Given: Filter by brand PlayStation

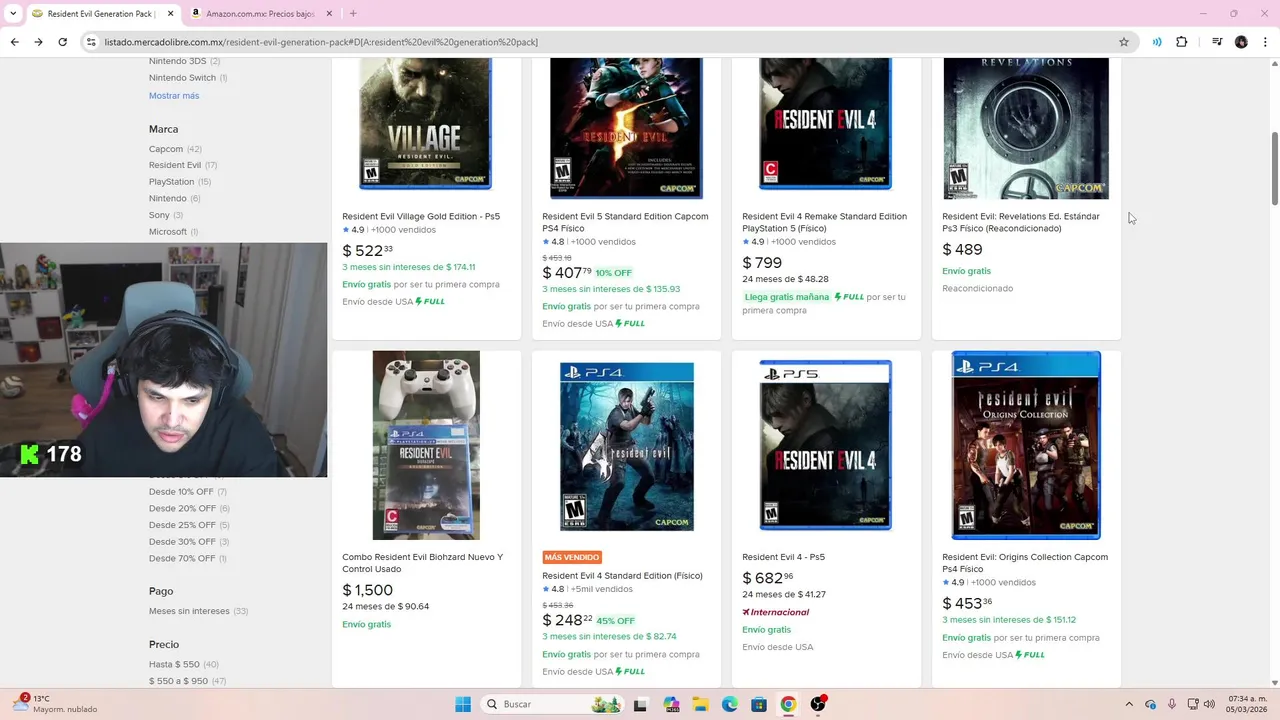Looking at the screenshot, I should [171, 182].
